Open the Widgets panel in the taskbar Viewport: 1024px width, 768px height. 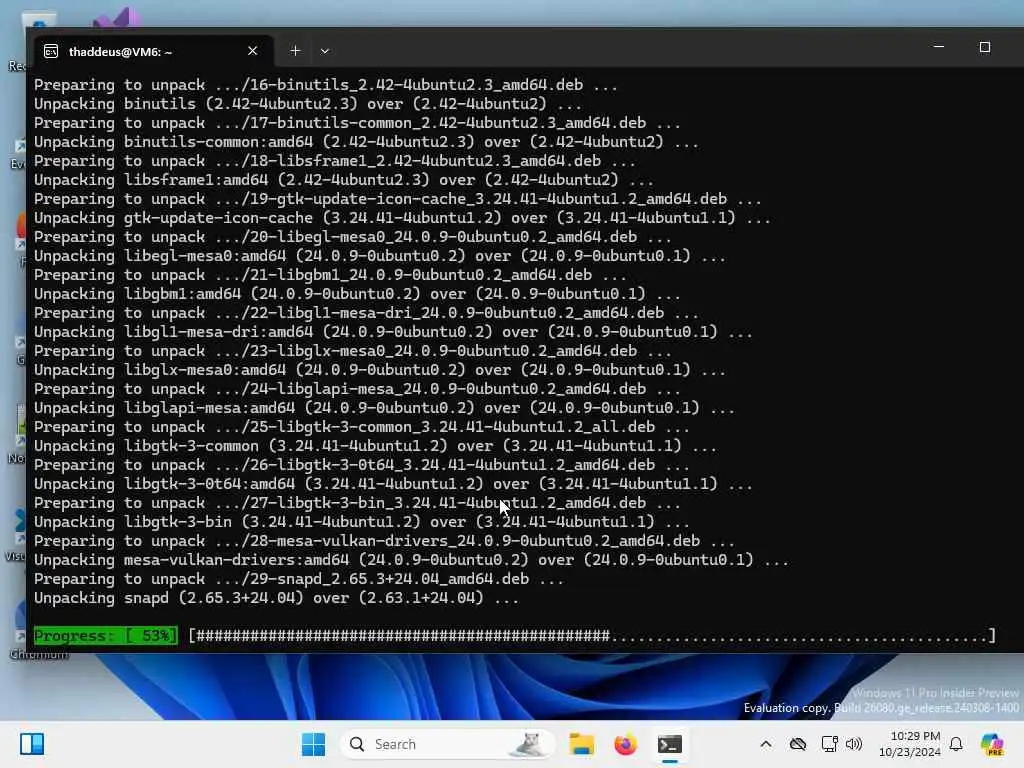(32, 744)
